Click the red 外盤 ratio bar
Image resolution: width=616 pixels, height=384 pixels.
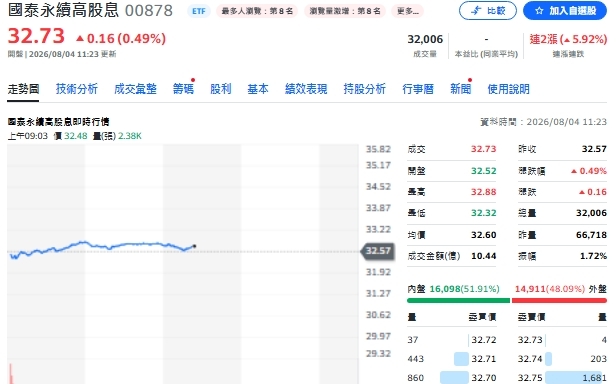click(x=559, y=301)
